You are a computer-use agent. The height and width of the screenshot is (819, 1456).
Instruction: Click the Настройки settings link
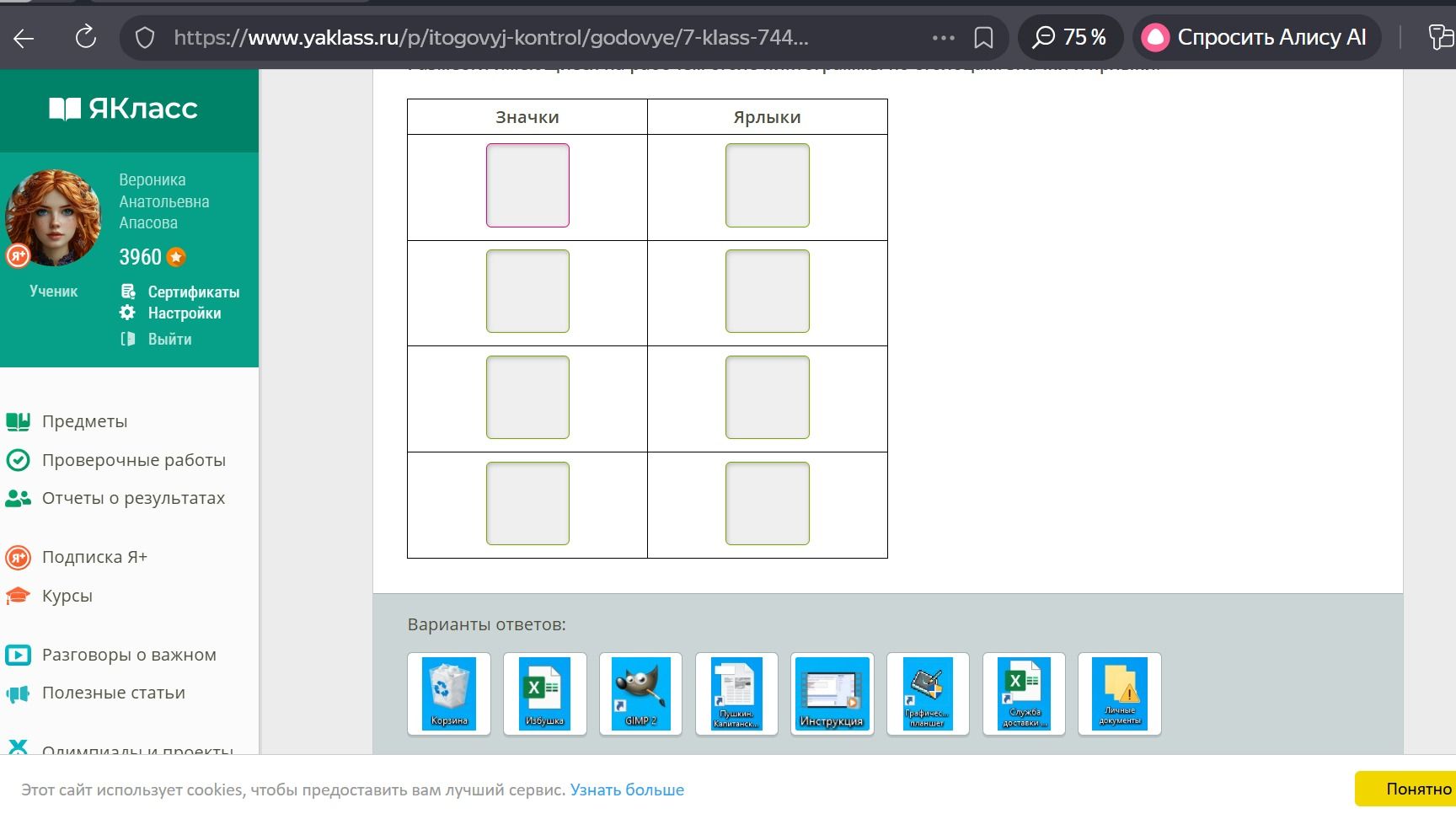pos(184,313)
